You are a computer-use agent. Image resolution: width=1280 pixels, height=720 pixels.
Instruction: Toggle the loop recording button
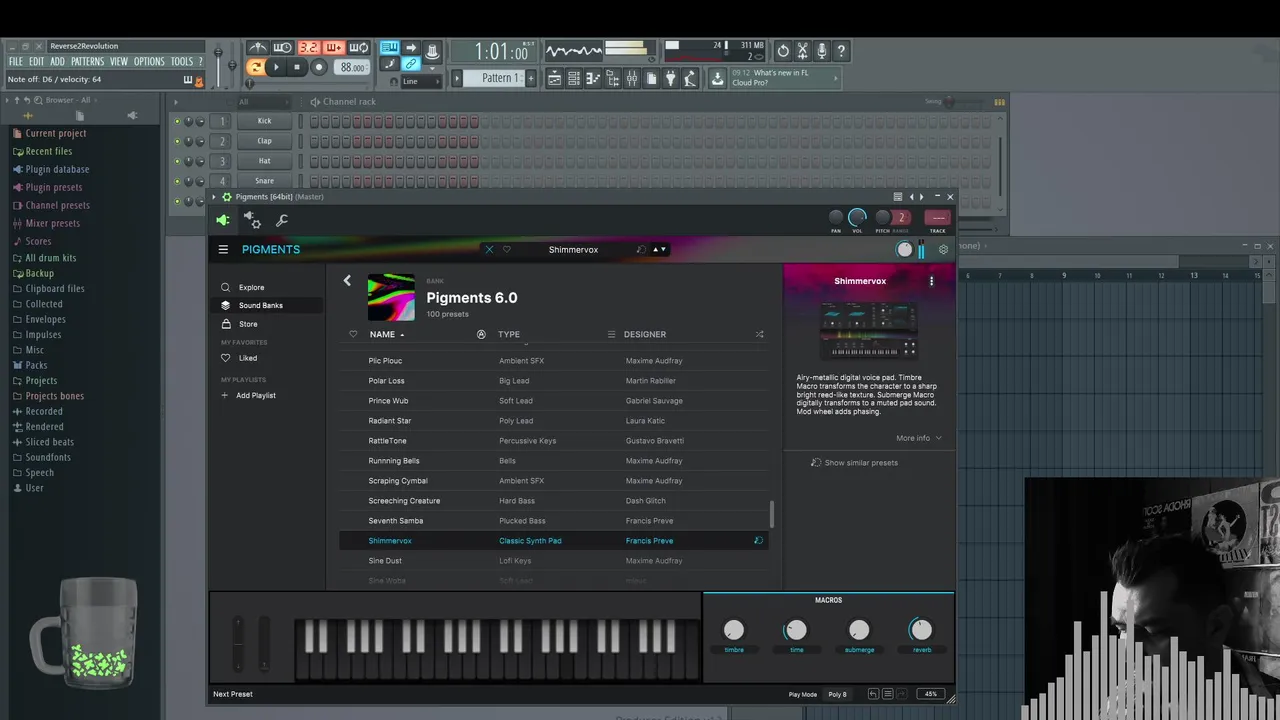(359, 48)
